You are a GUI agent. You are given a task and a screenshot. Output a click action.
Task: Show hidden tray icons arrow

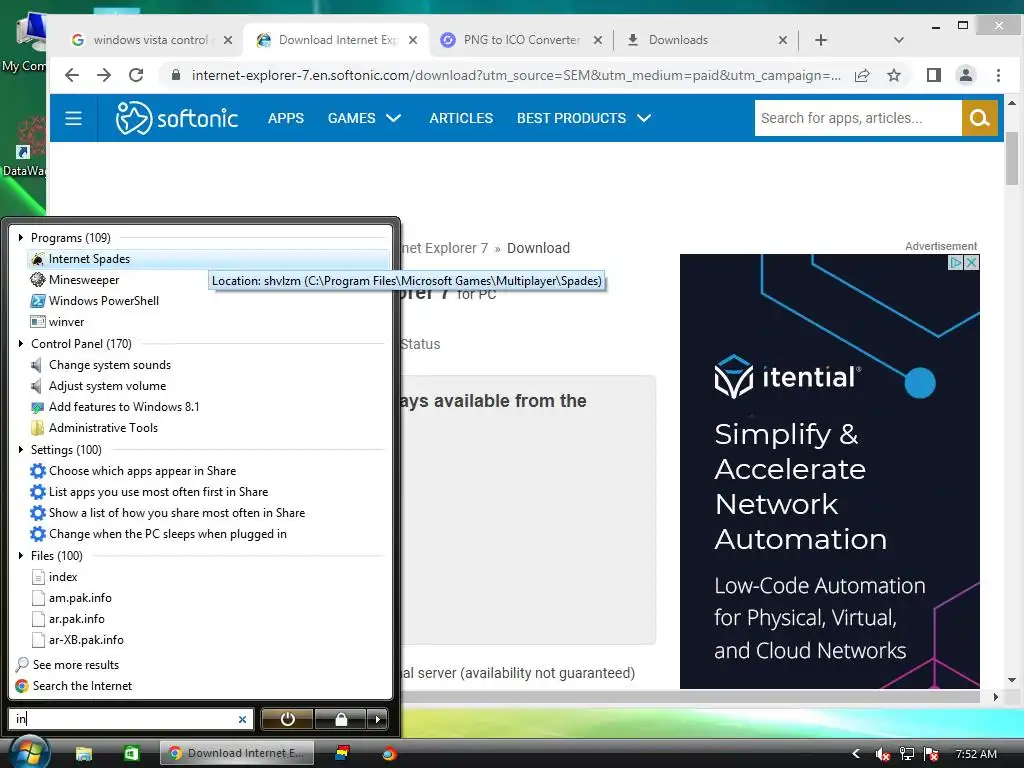click(x=856, y=754)
